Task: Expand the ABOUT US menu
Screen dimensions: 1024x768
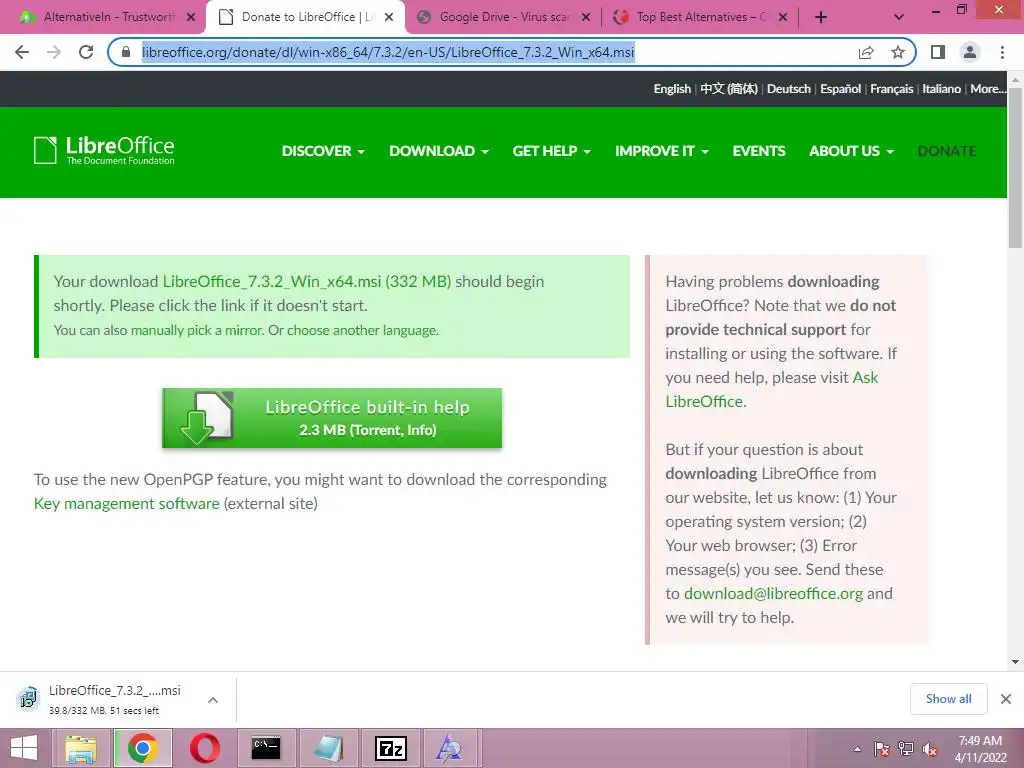Action: (851, 151)
